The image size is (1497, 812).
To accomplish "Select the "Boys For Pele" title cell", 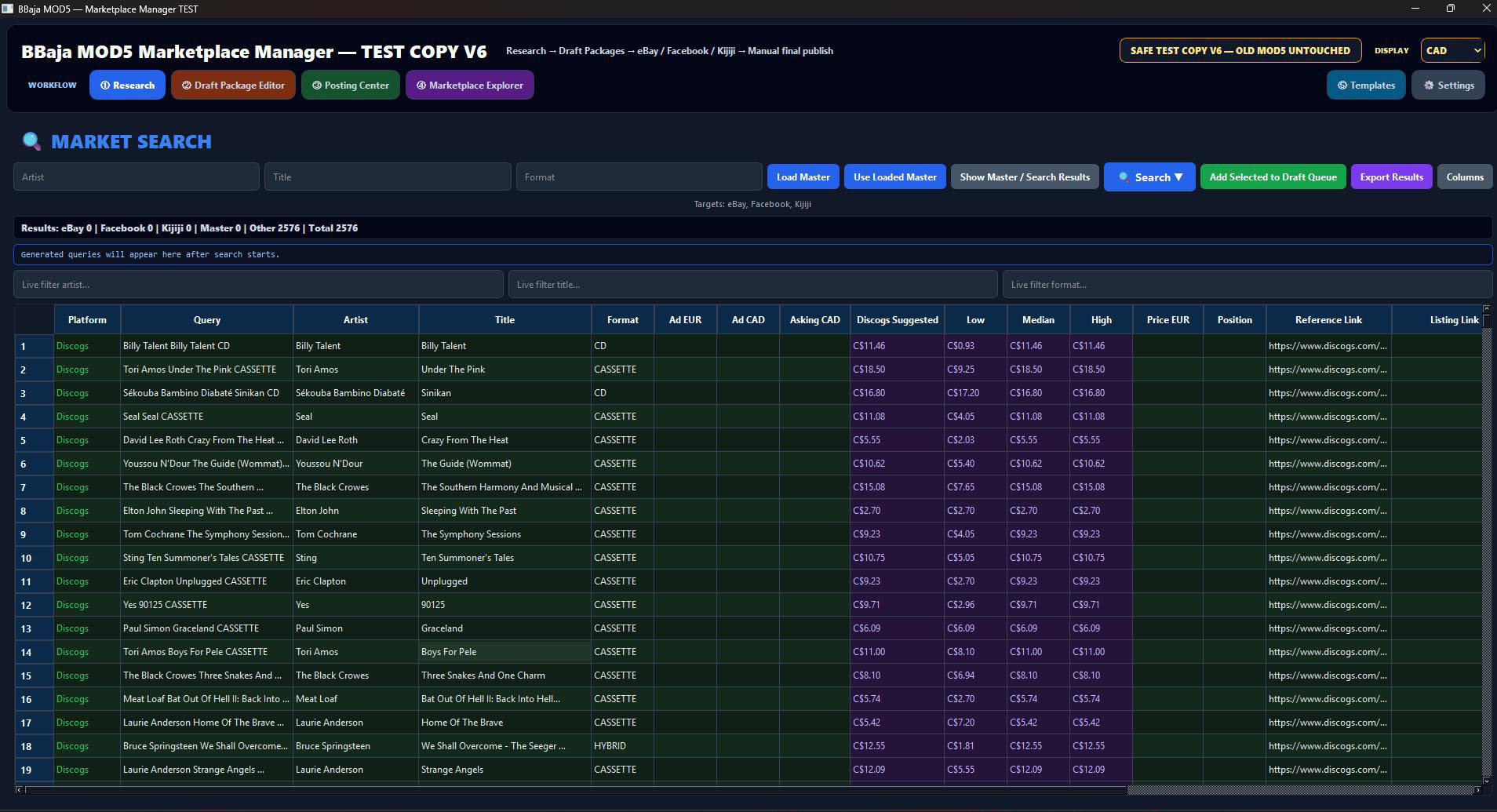I will pyautogui.click(x=504, y=652).
